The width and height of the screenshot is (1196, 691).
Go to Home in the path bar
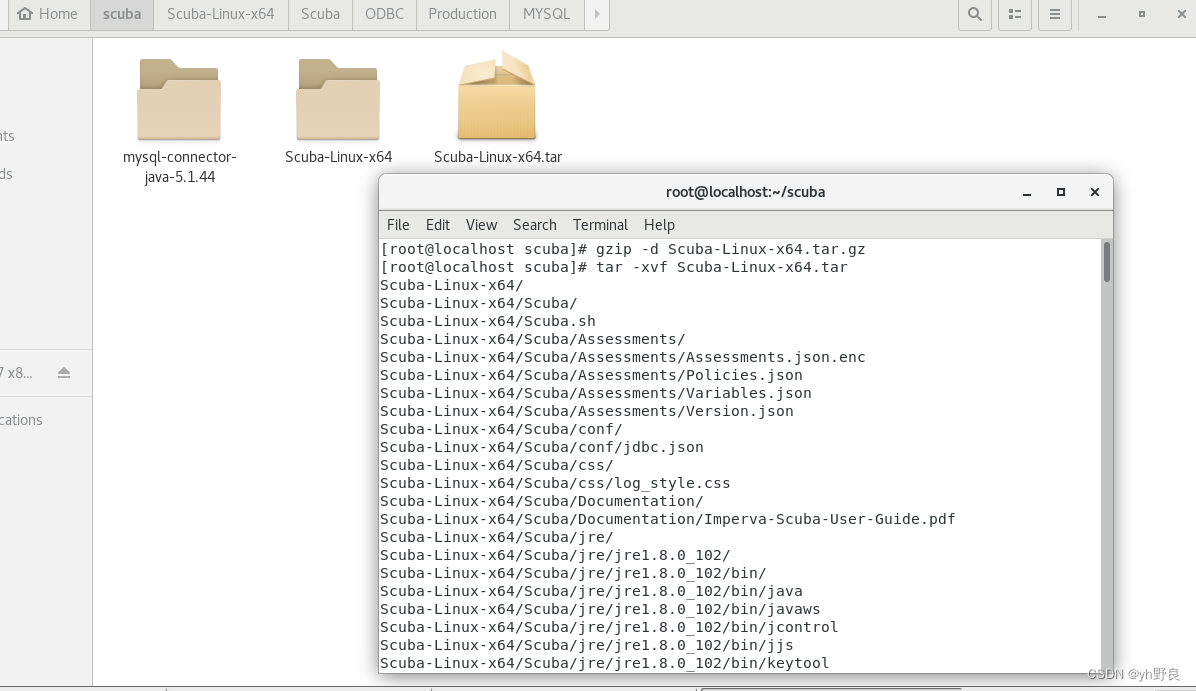click(47, 14)
